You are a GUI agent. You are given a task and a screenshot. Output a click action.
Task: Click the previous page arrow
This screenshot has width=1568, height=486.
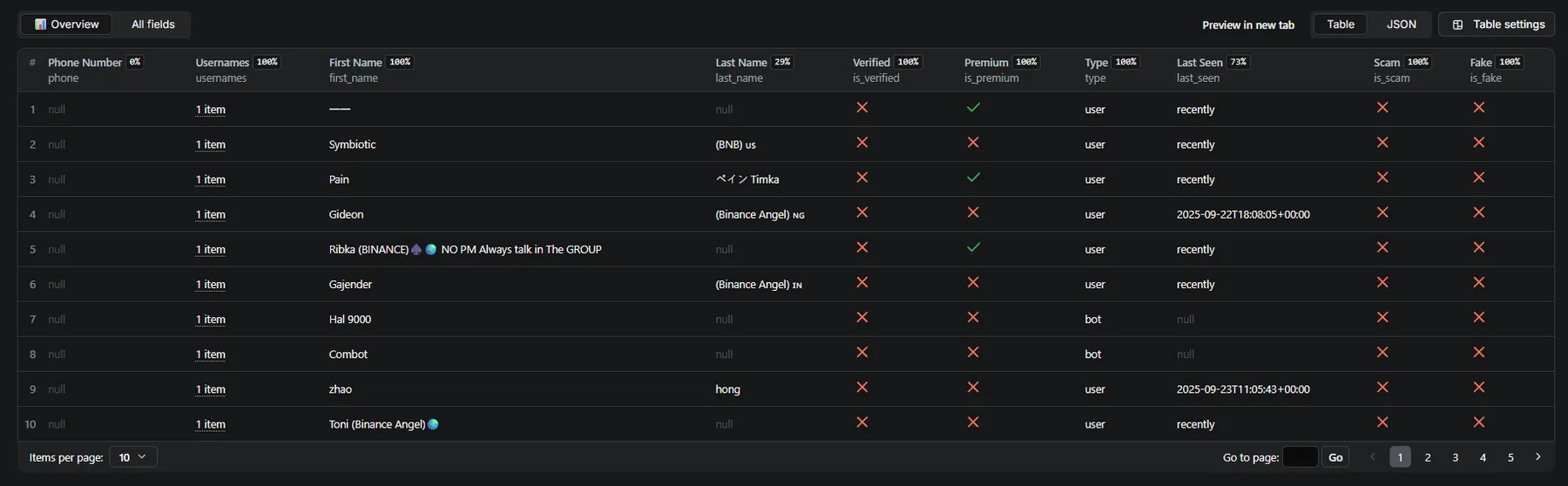tap(1373, 457)
